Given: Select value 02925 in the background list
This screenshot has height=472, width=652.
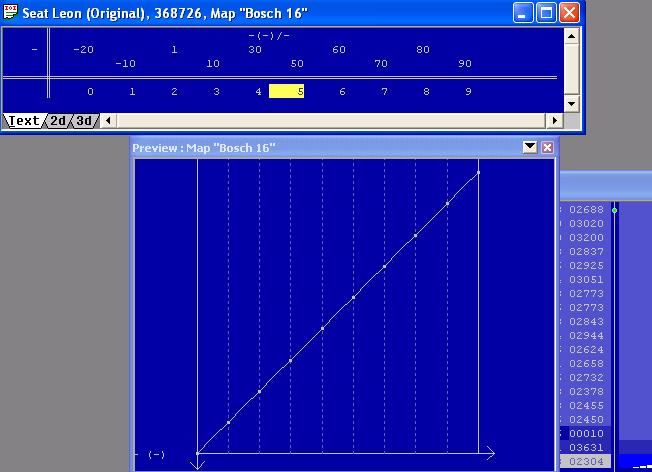Looking at the screenshot, I should pos(586,266).
